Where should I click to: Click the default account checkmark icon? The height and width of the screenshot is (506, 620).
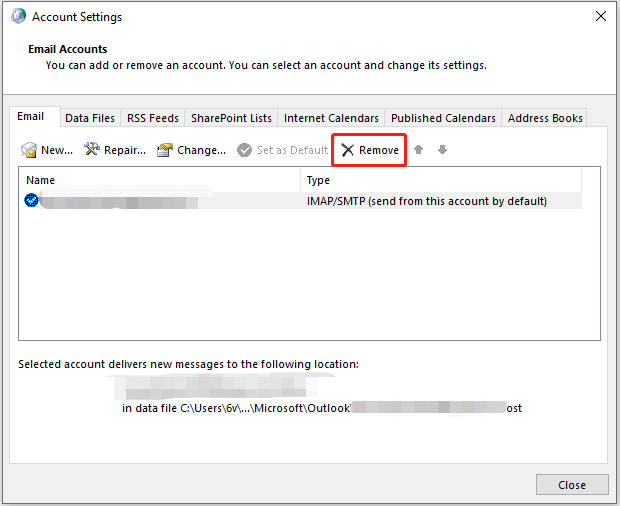(x=31, y=201)
